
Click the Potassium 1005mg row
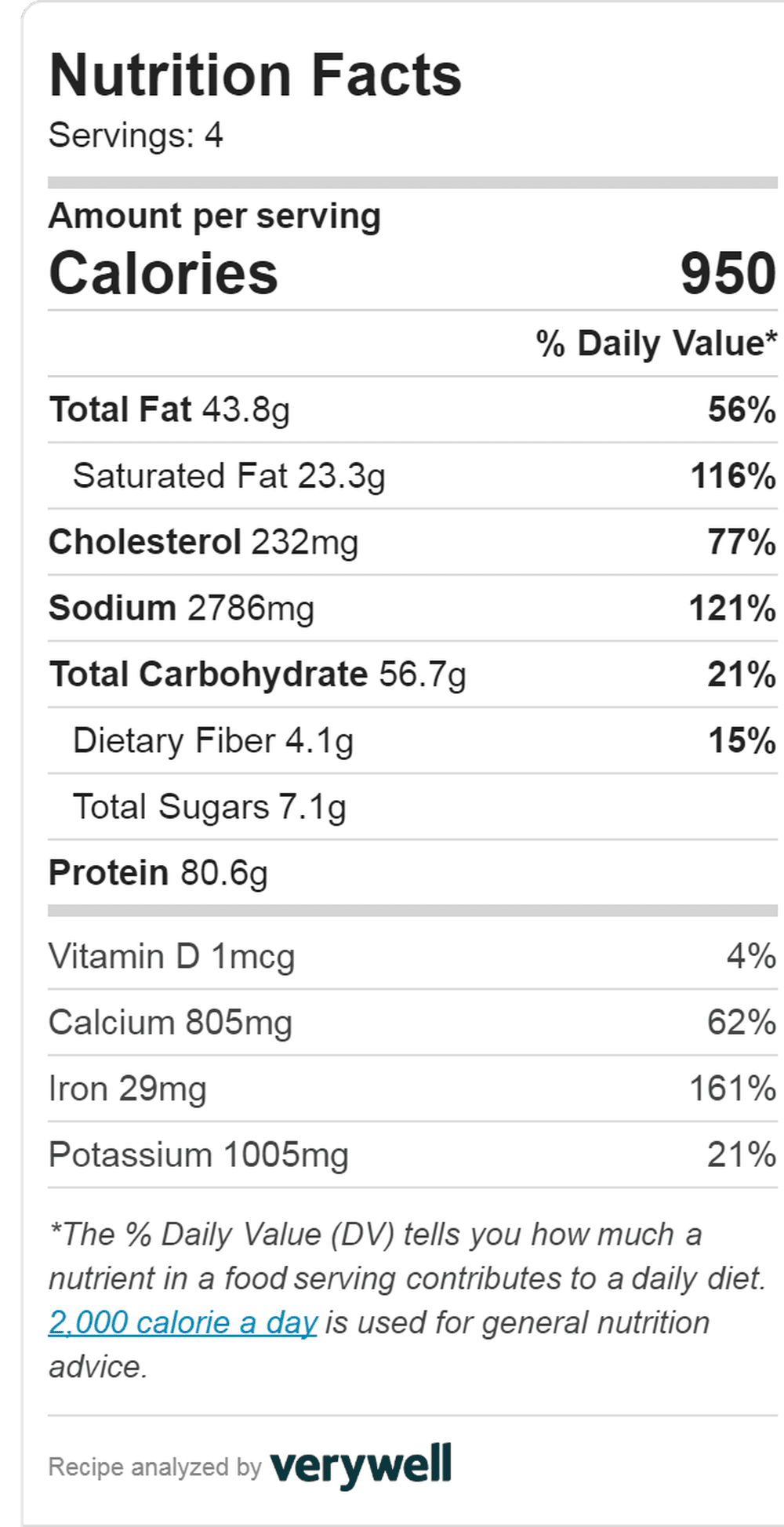click(x=412, y=1155)
